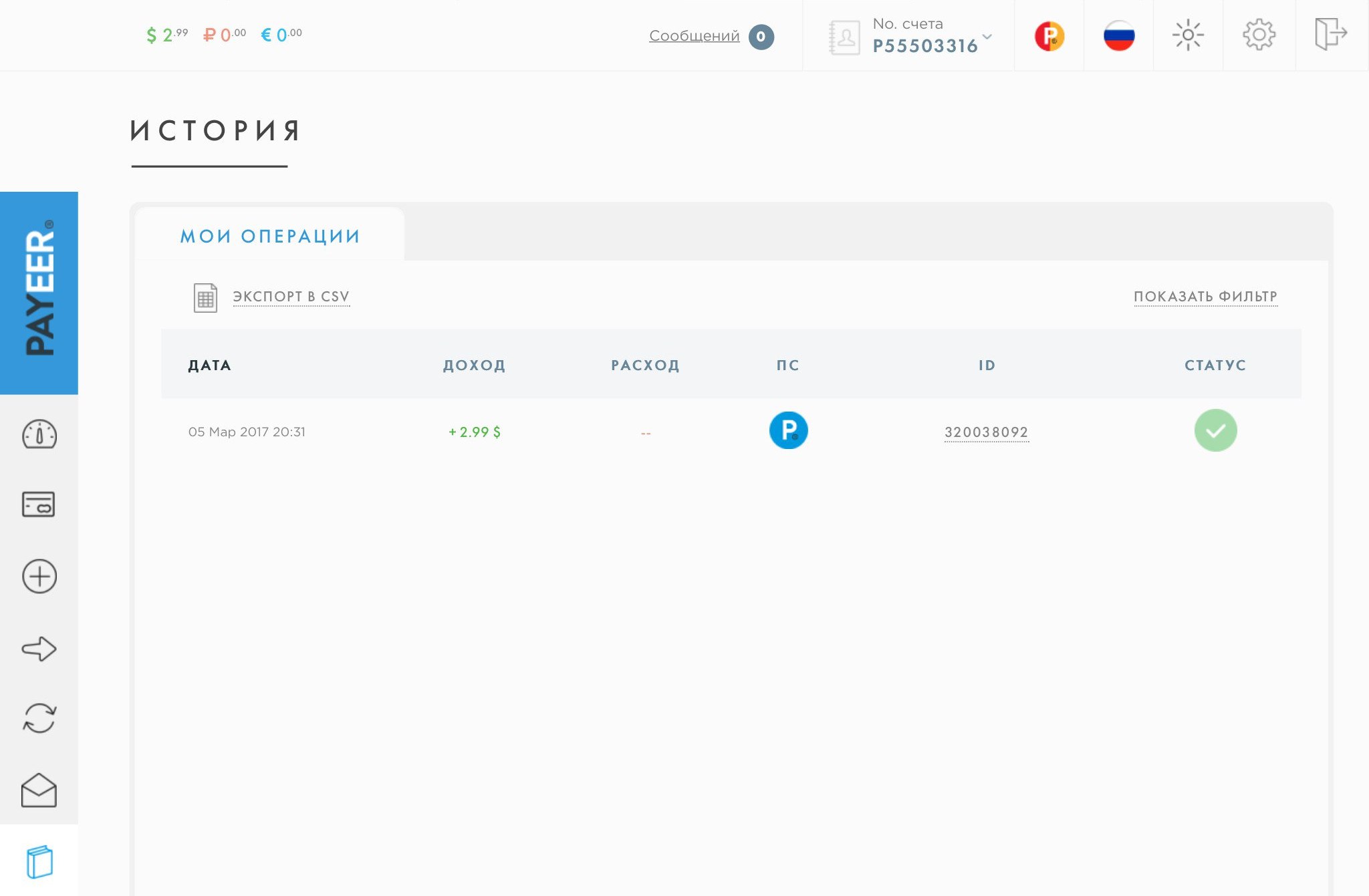Open settings via the gear icon
Viewport: 1369px width, 896px height.
click(x=1259, y=35)
